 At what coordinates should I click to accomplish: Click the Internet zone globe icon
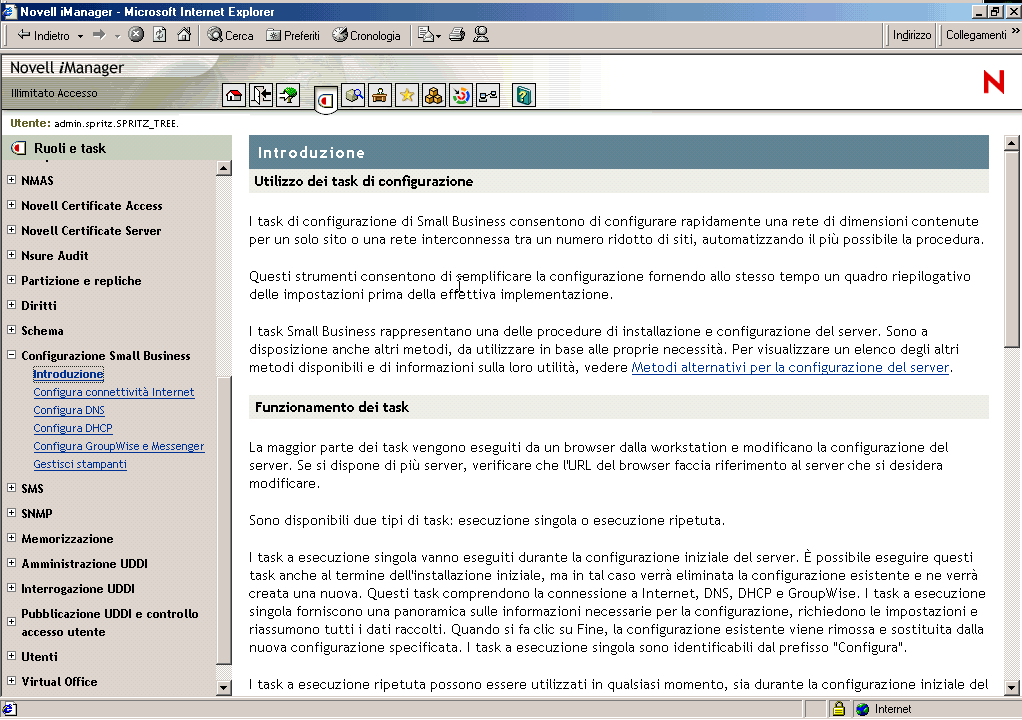point(862,709)
